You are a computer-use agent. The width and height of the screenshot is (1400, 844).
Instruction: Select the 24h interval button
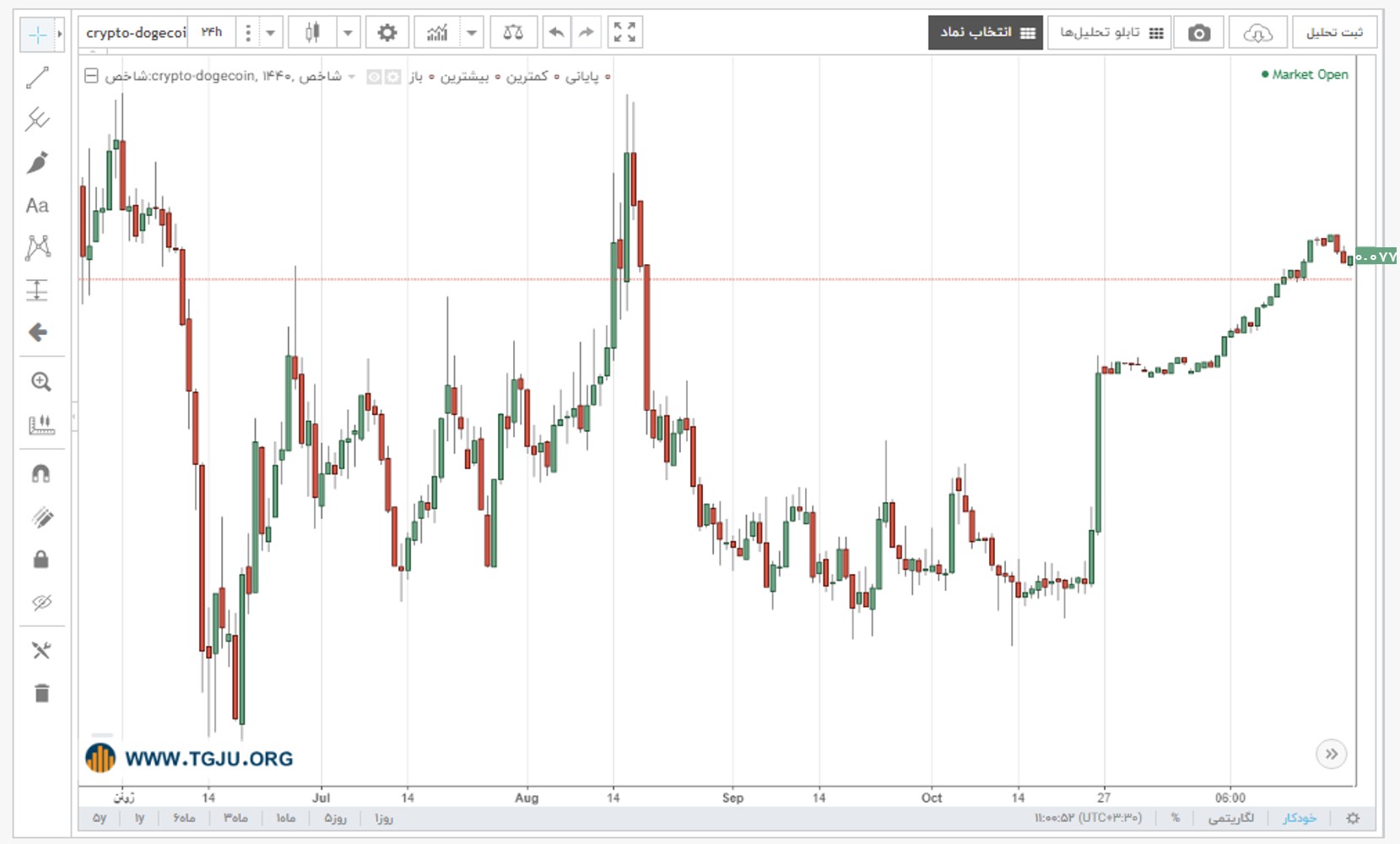[x=212, y=33]
